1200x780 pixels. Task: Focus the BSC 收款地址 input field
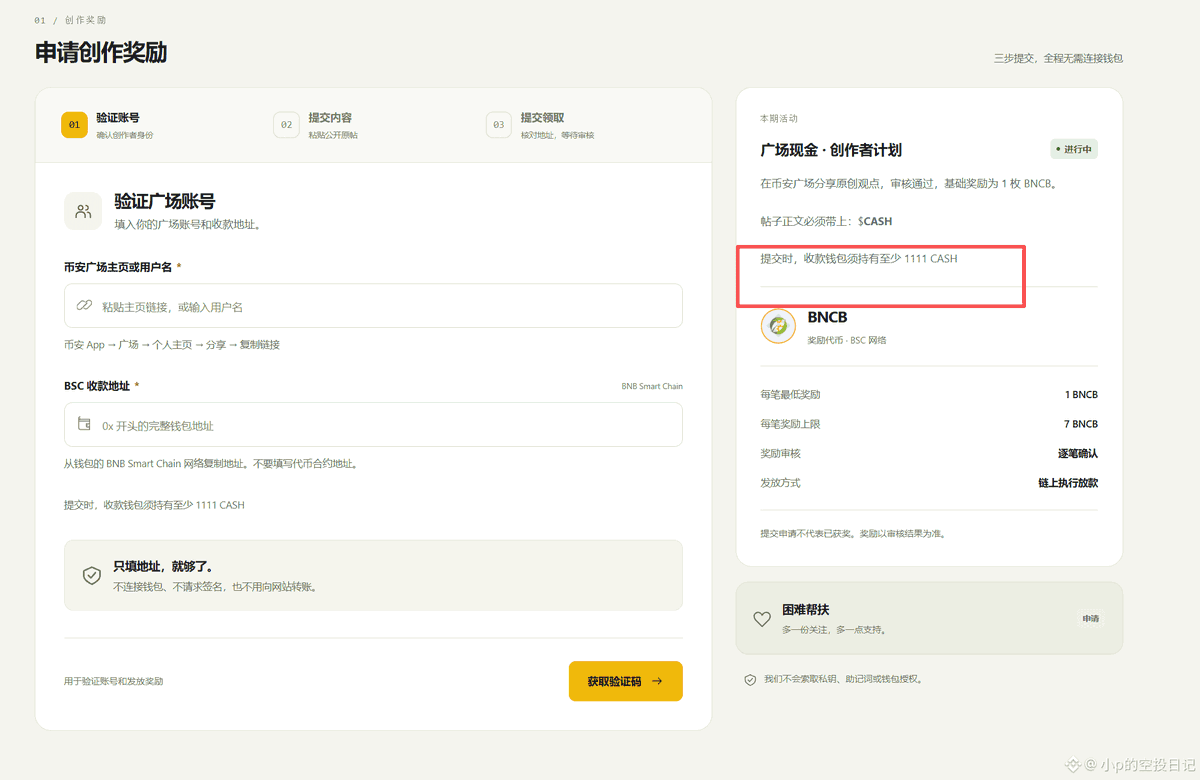(x=373, y=425)
